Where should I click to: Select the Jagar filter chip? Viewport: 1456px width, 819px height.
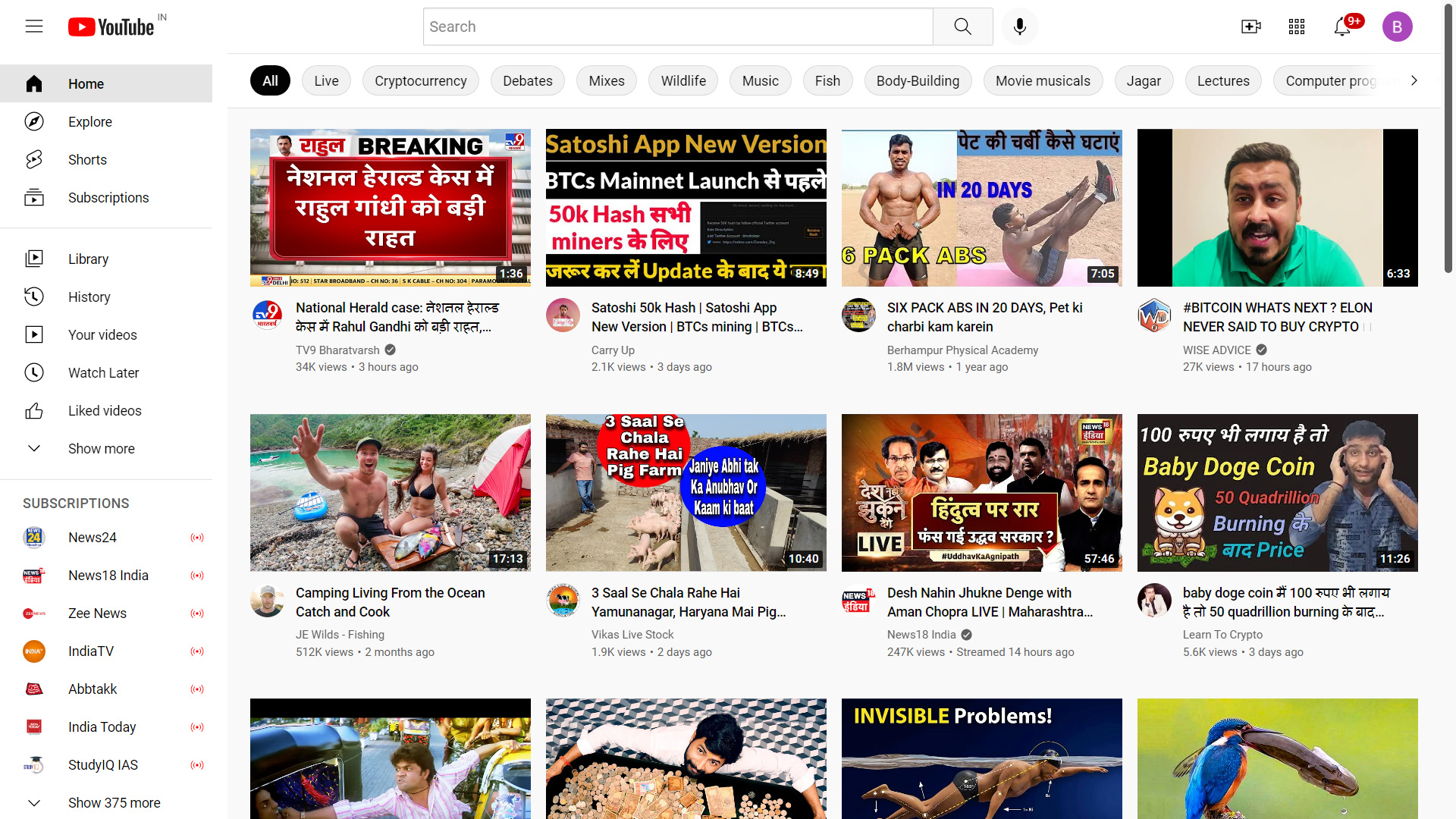pos(1144,80)
